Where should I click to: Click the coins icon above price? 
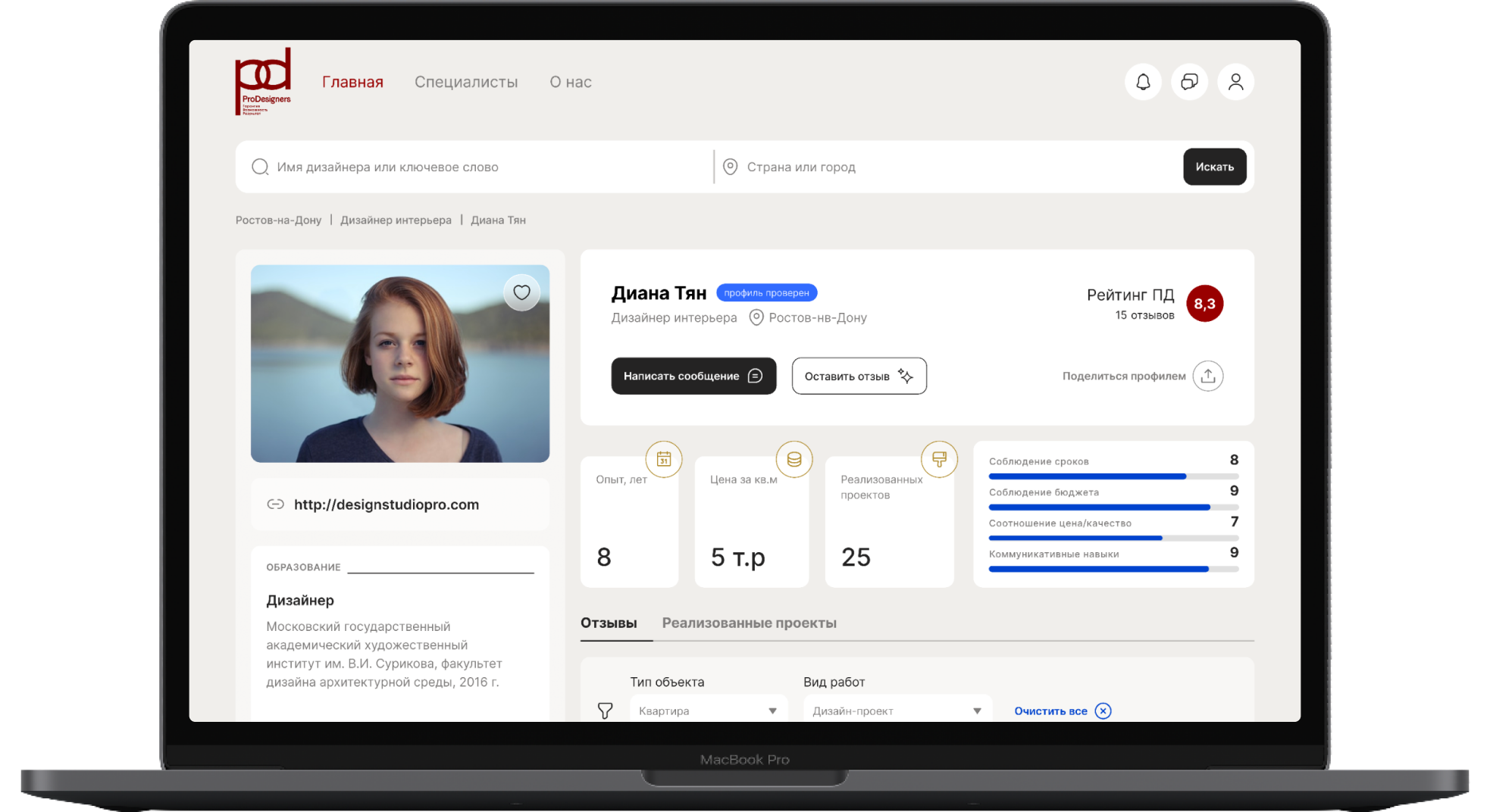(794, 459)
